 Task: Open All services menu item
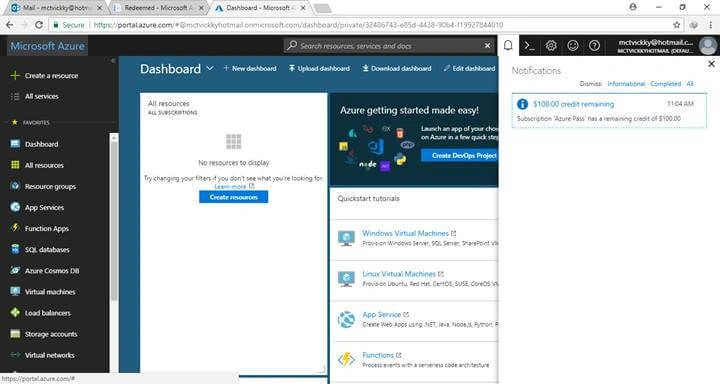(42, 96)
